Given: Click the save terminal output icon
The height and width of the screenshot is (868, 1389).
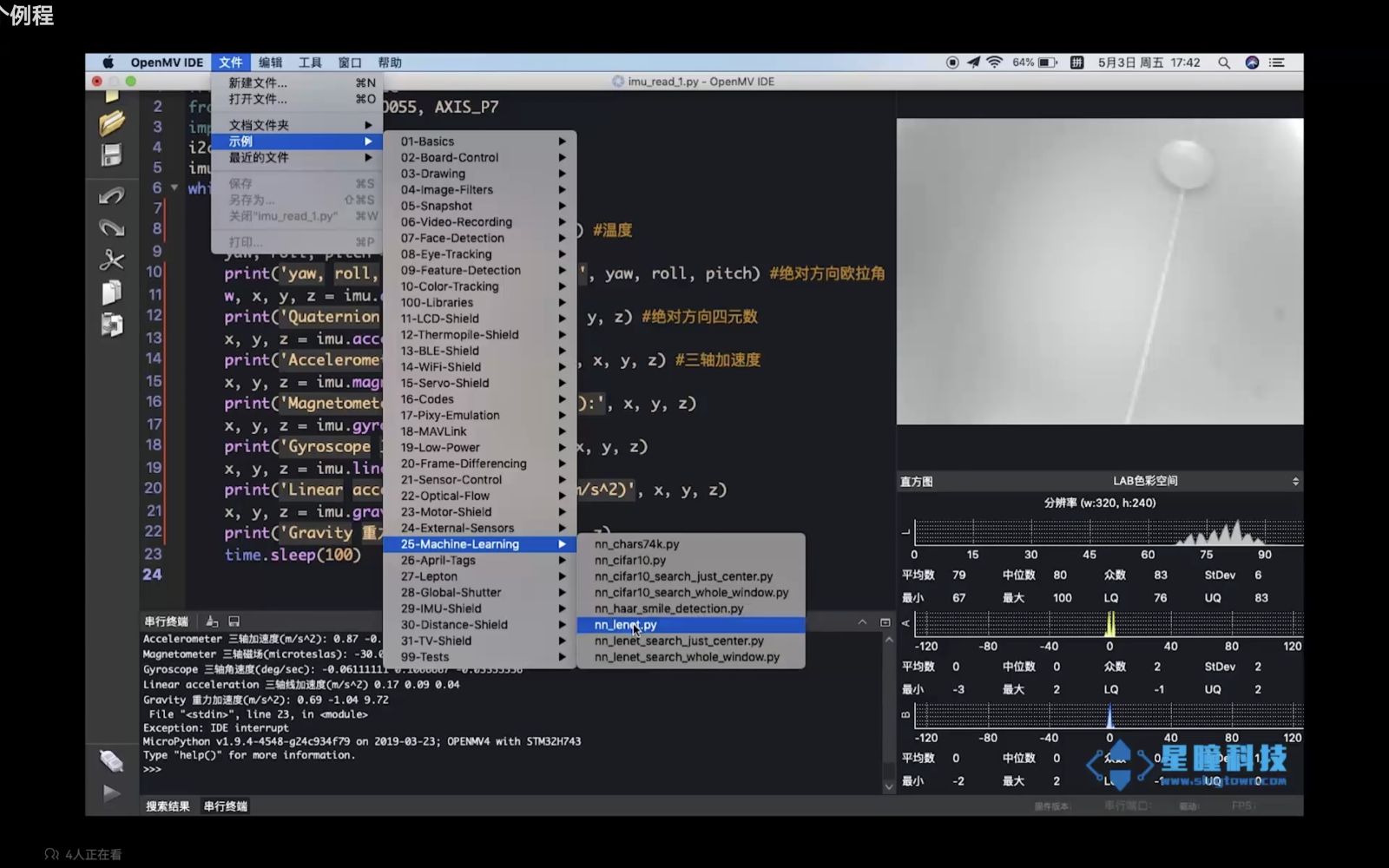Looking at the screenshot, I should click(234, 621).
